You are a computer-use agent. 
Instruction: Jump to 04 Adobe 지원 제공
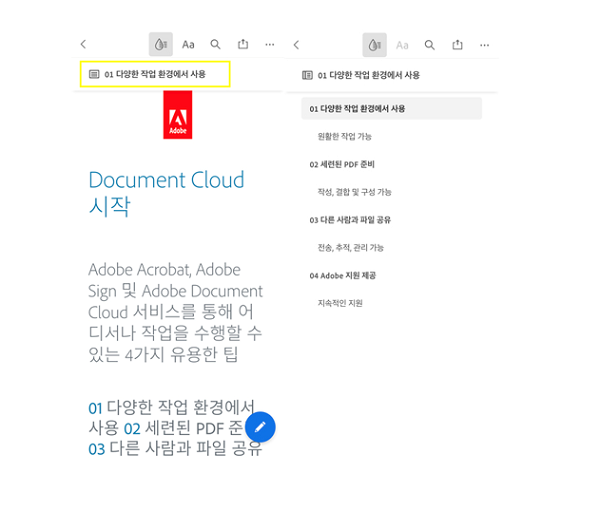click(342, 276)
